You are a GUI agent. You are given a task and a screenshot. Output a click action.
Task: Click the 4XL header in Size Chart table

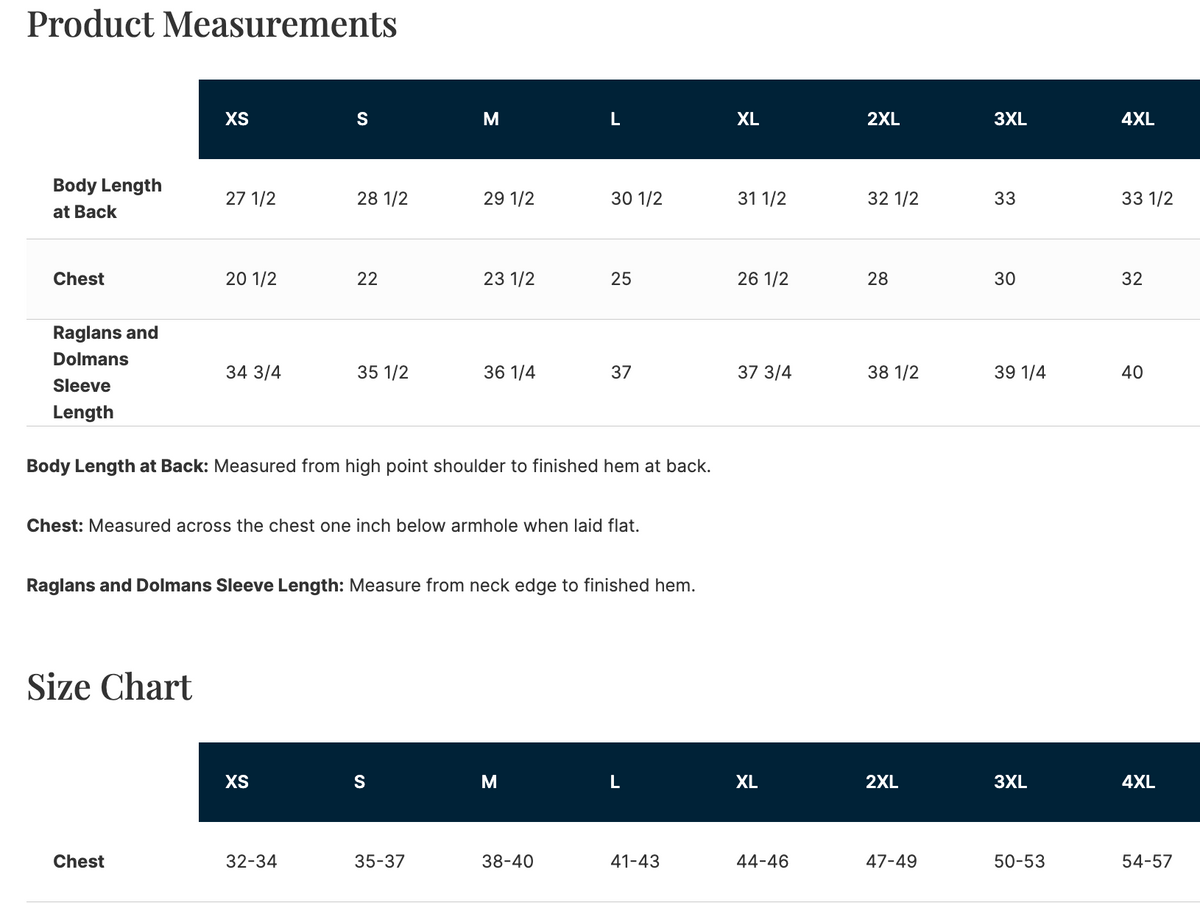pyautogui.click(x=1138, y=782)
